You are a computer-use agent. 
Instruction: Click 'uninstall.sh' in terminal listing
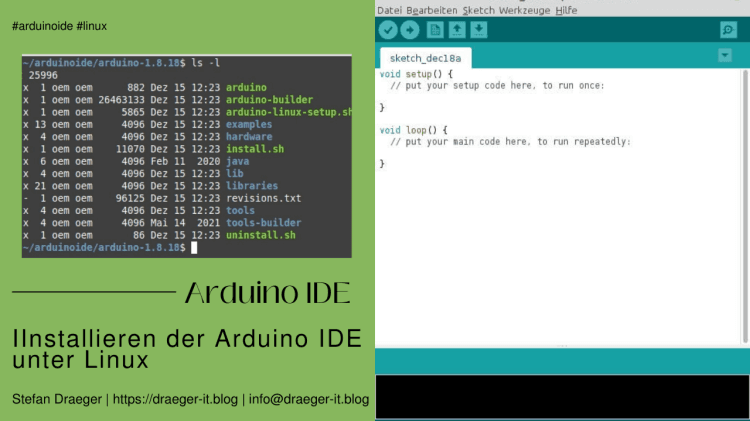coord(261,235)
